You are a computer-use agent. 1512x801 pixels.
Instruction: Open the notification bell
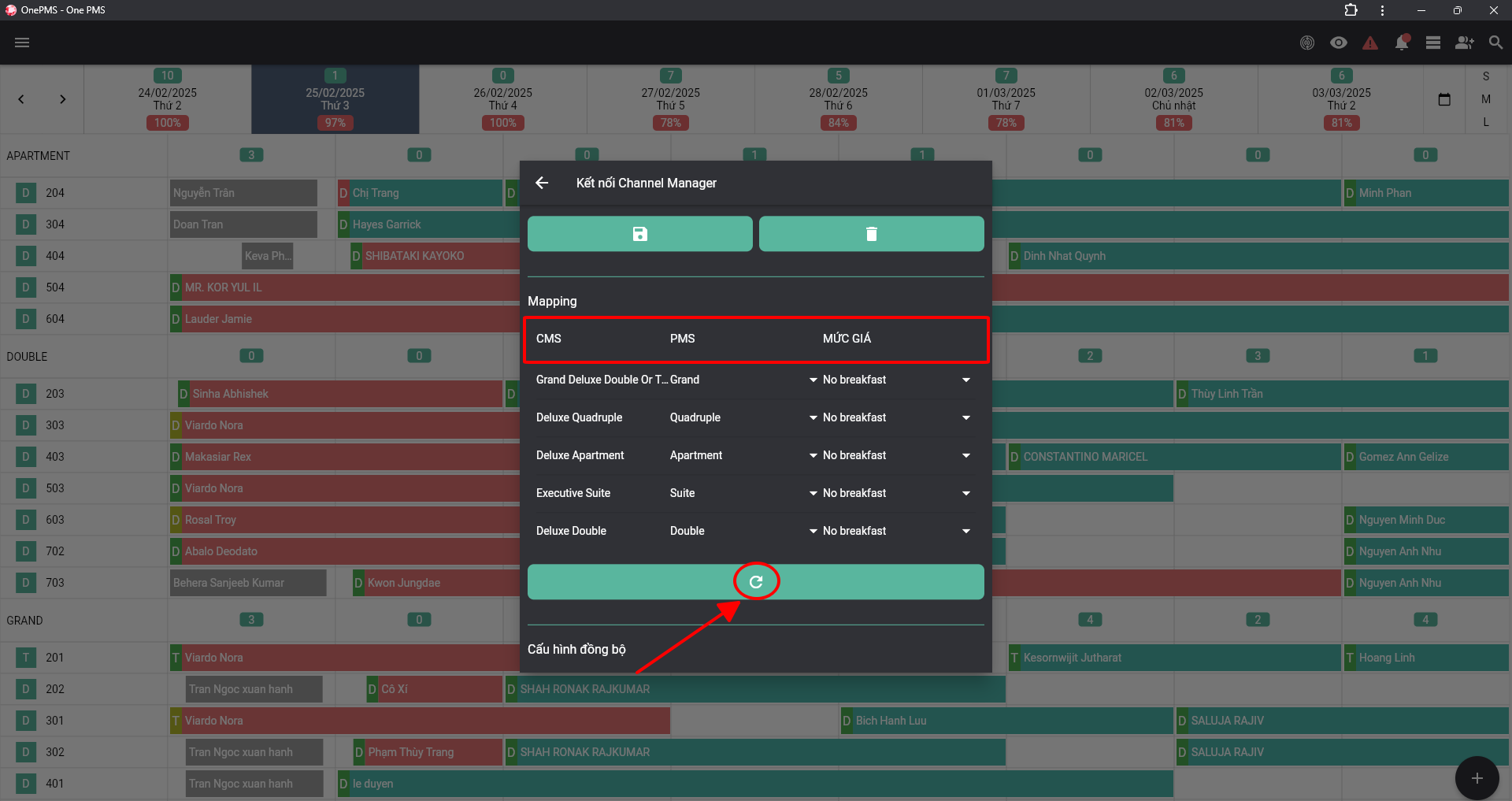point(1402,43)
